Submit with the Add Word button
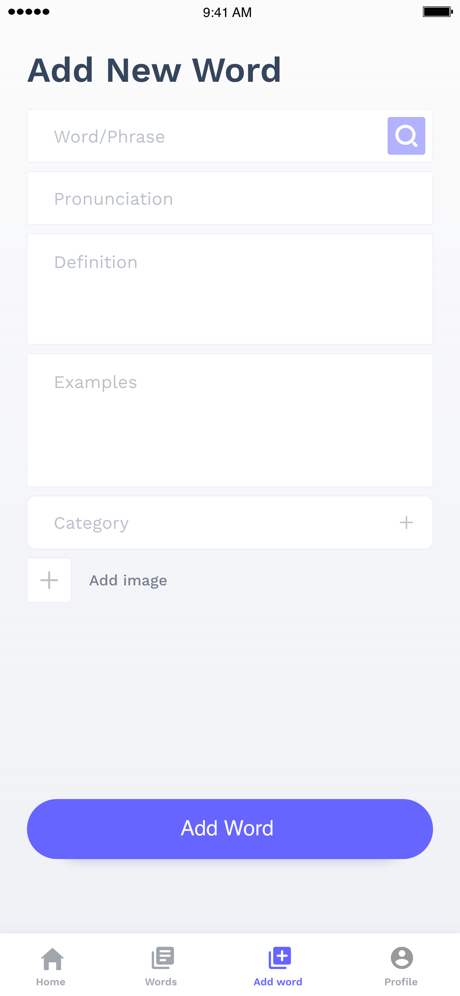Image resolution: width=460 pixels, height=996 pixels. tap(229, 828)
